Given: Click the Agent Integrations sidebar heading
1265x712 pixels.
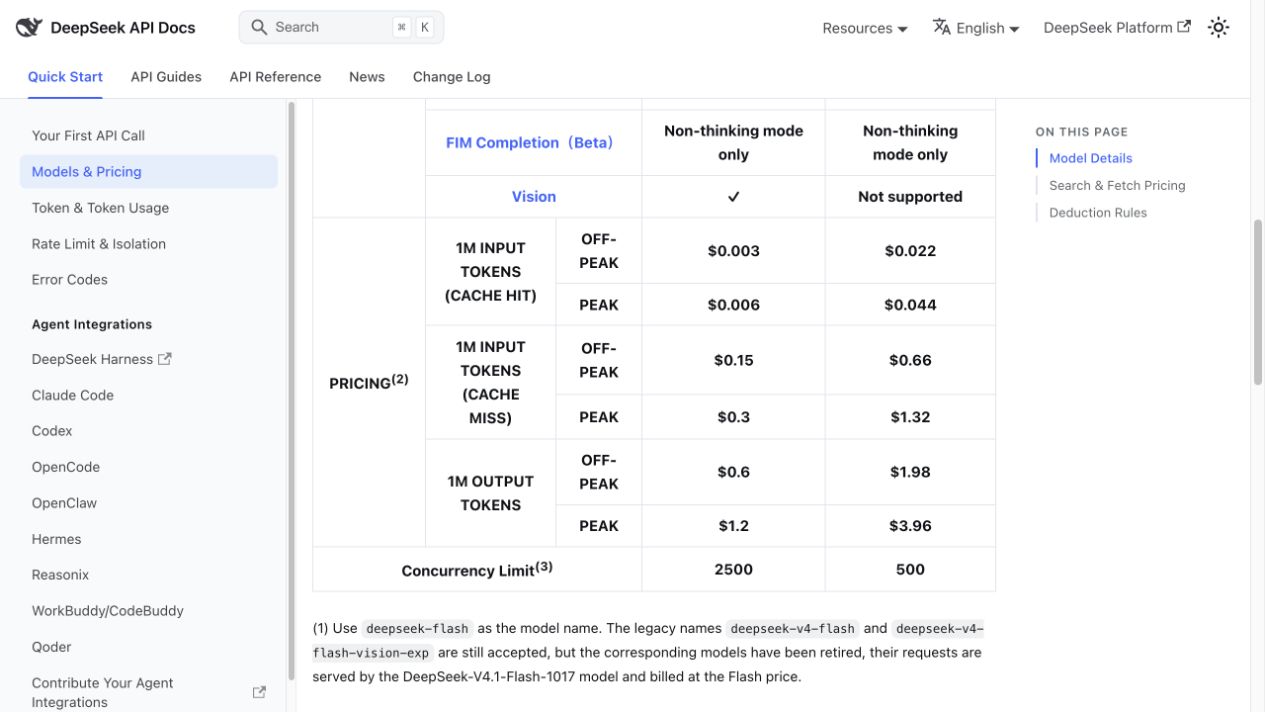Looking at the screenshot, I should coord(92,324).
